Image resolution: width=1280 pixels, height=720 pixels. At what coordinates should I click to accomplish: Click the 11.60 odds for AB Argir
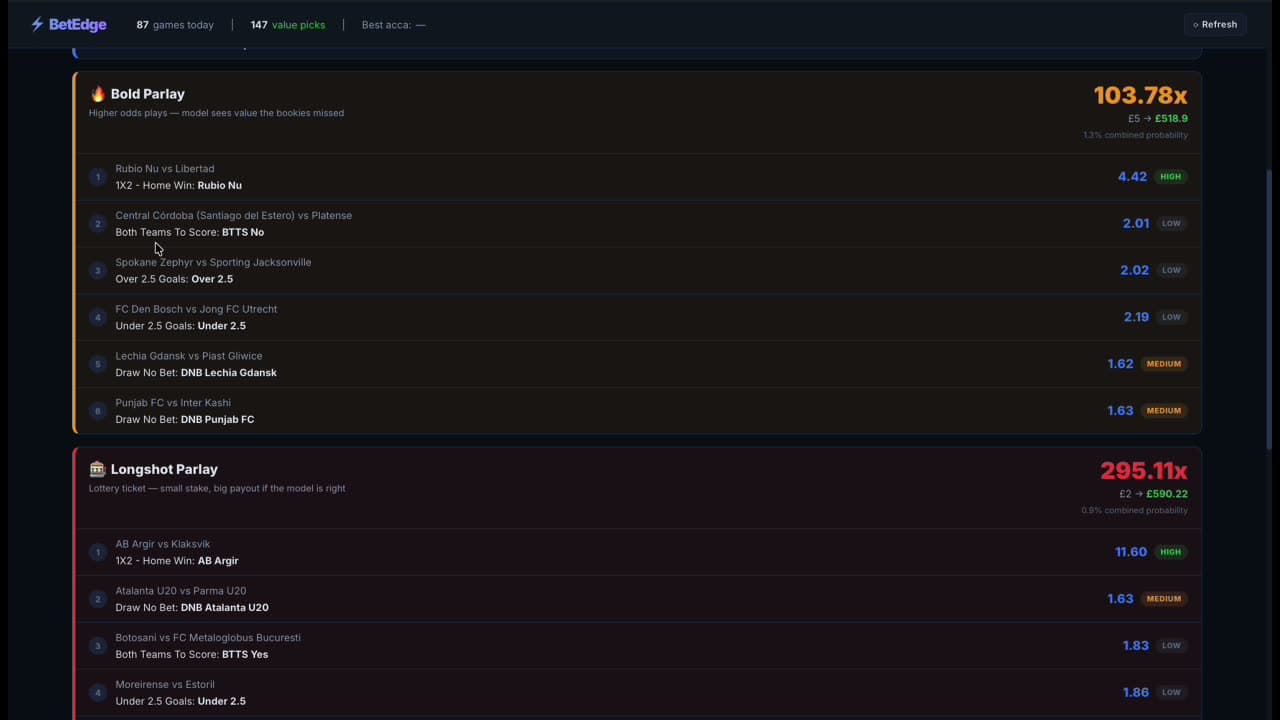click(1131, 552)
